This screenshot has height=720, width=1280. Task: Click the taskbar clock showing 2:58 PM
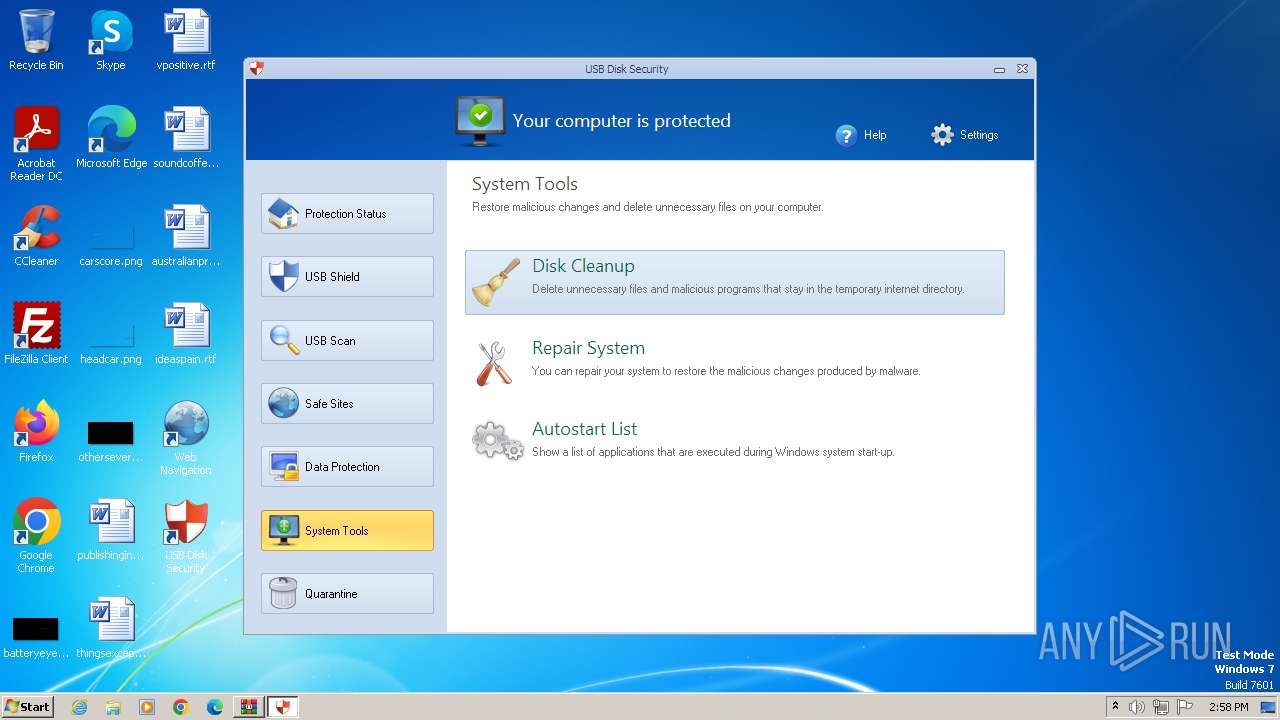[1228, 707]
